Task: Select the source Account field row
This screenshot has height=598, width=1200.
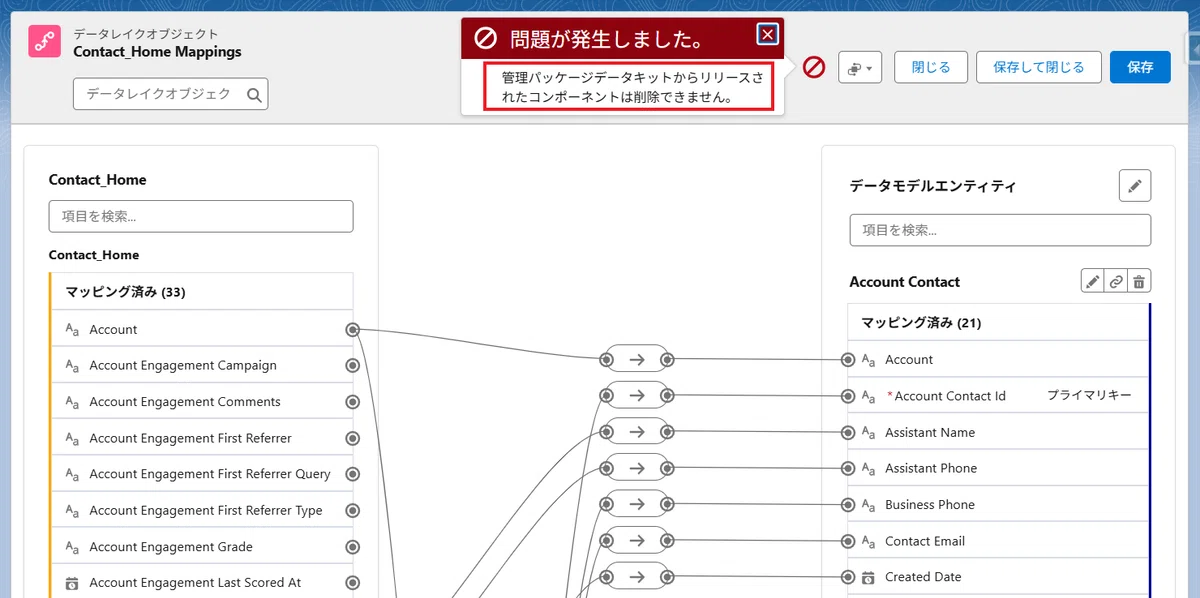Action: 202,329
